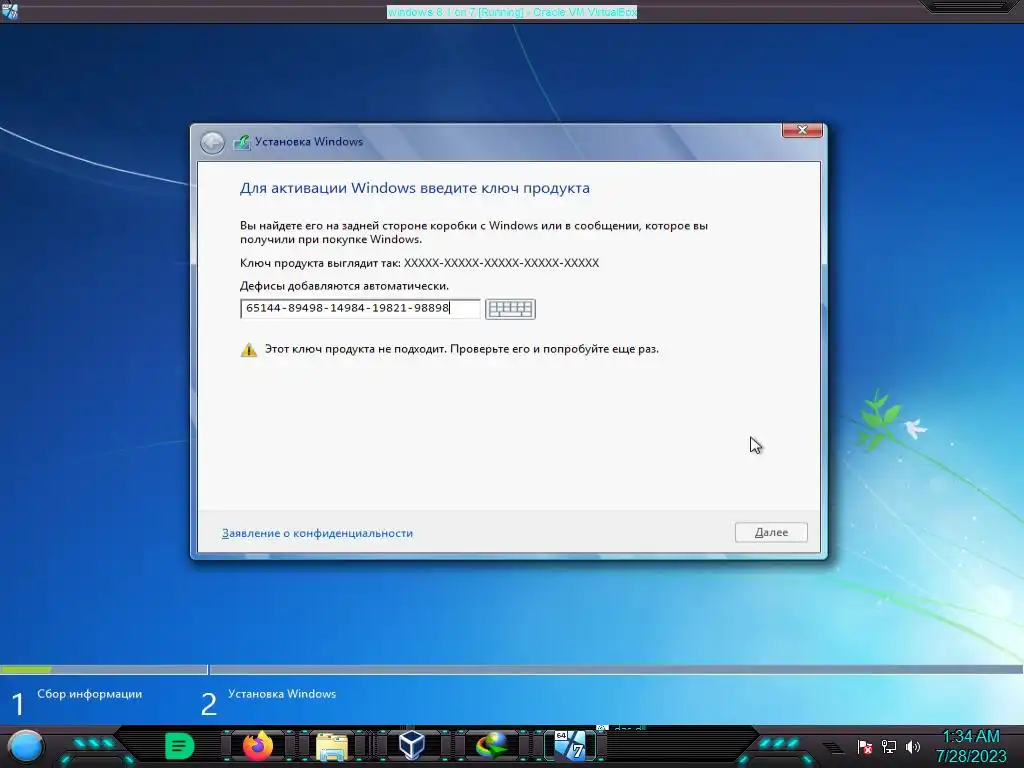Click the yellow warning icon beside error message
Image resolution: width=1024 pixels, height=768 pixels.
coord(249,350)
